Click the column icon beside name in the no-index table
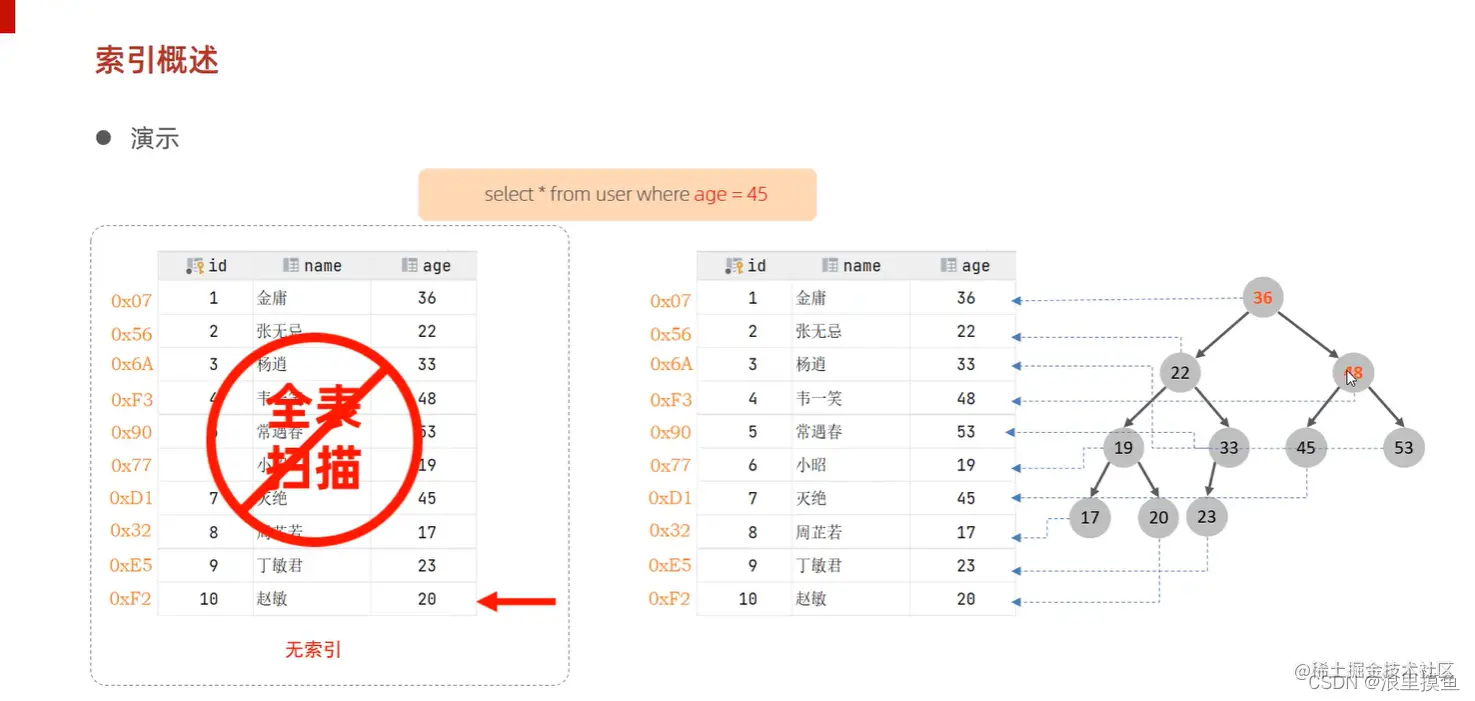This screenshot has width=1475, height=701. point(291,266)
